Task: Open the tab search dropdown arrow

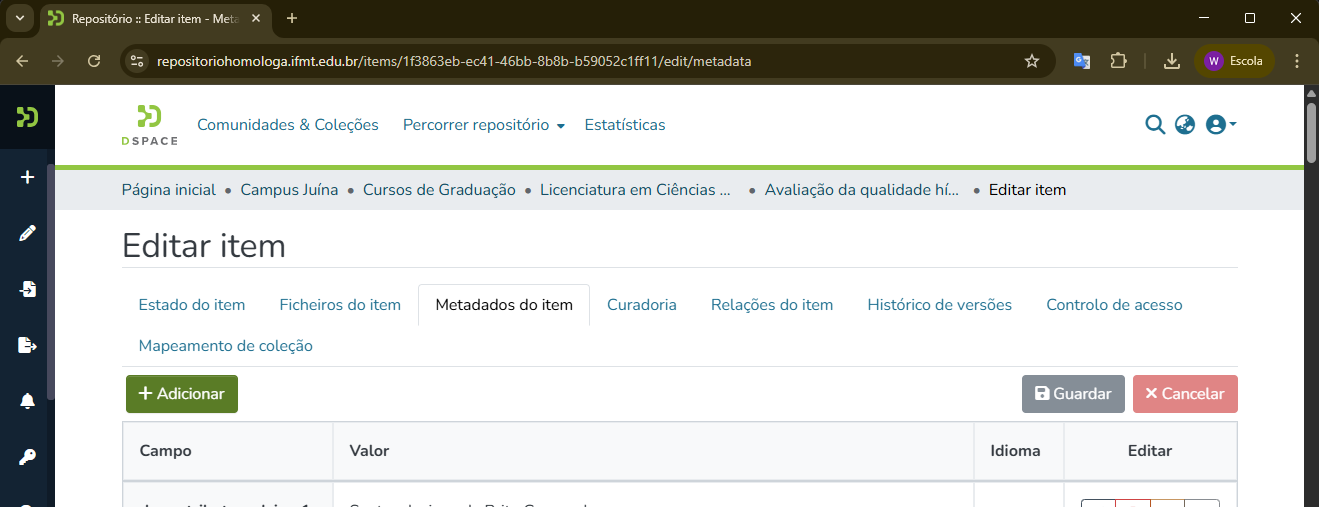Action: (x=19, y=18)
